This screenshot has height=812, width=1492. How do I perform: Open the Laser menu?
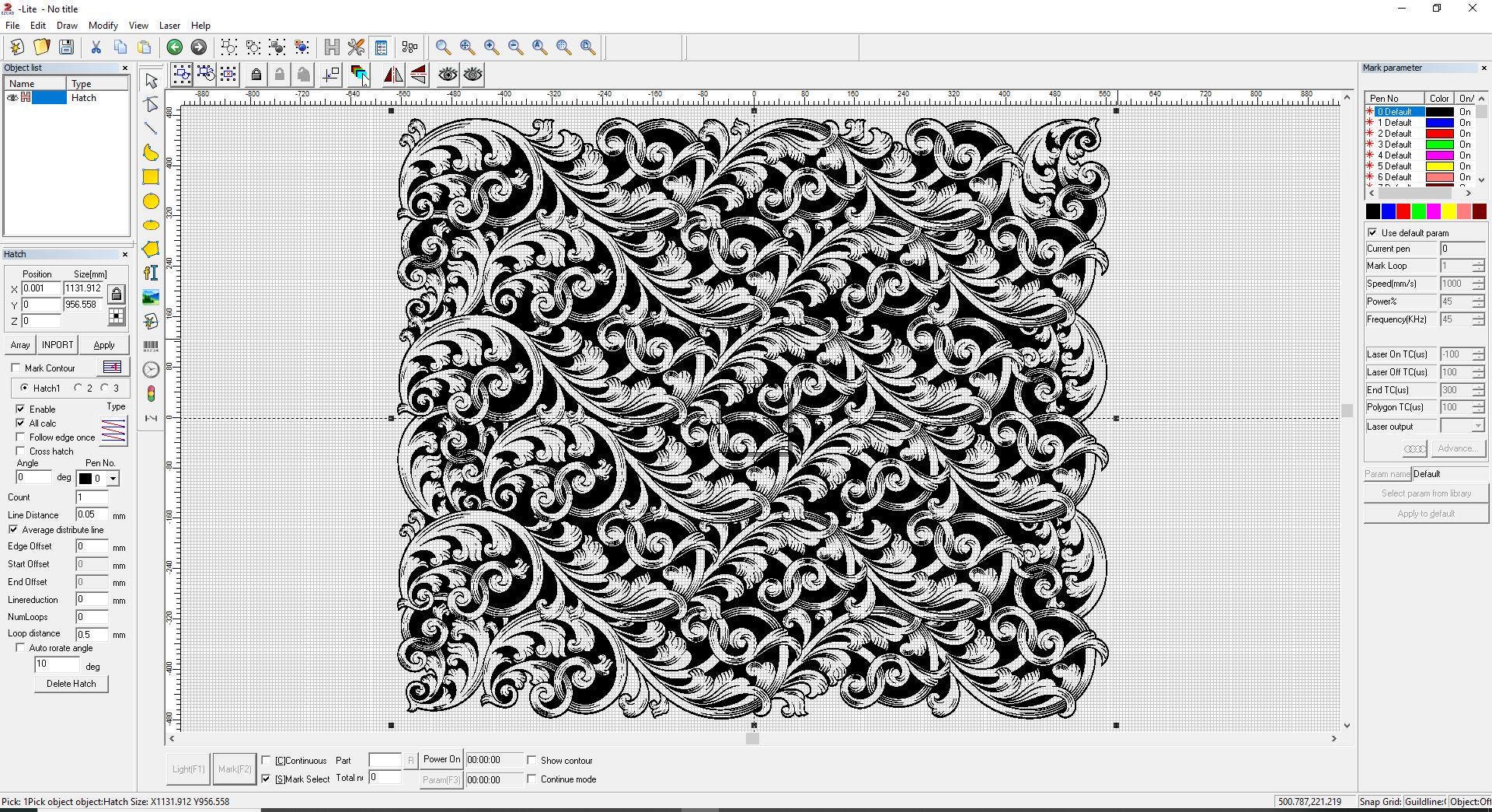[x=169, y=26]
